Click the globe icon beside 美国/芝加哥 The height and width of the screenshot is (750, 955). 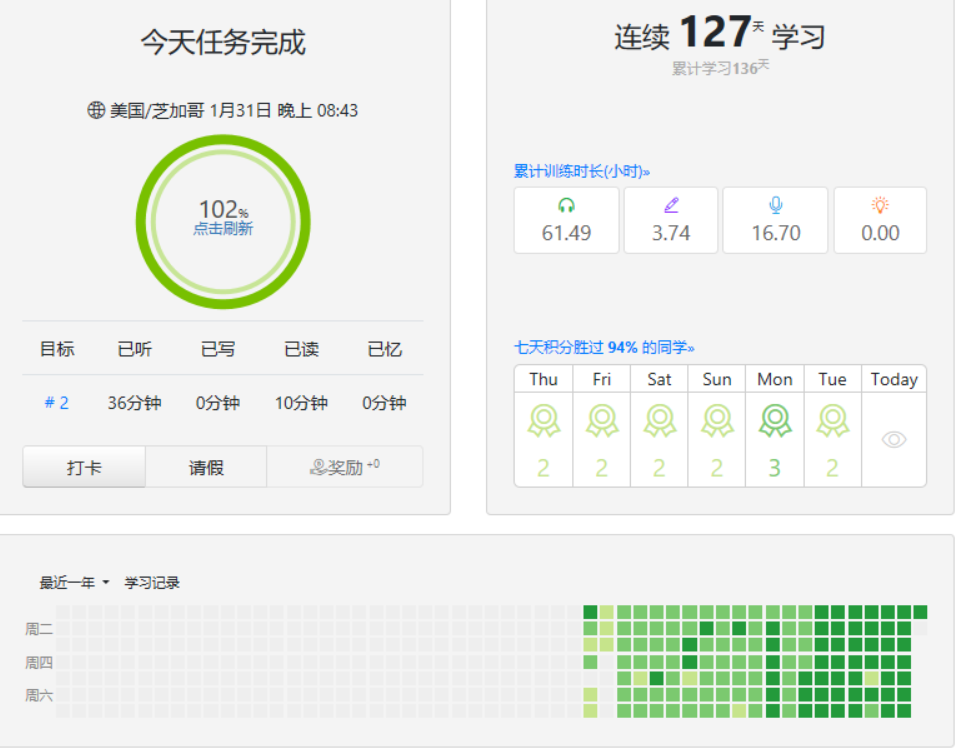pyautogui.click(x=96, y=110)
